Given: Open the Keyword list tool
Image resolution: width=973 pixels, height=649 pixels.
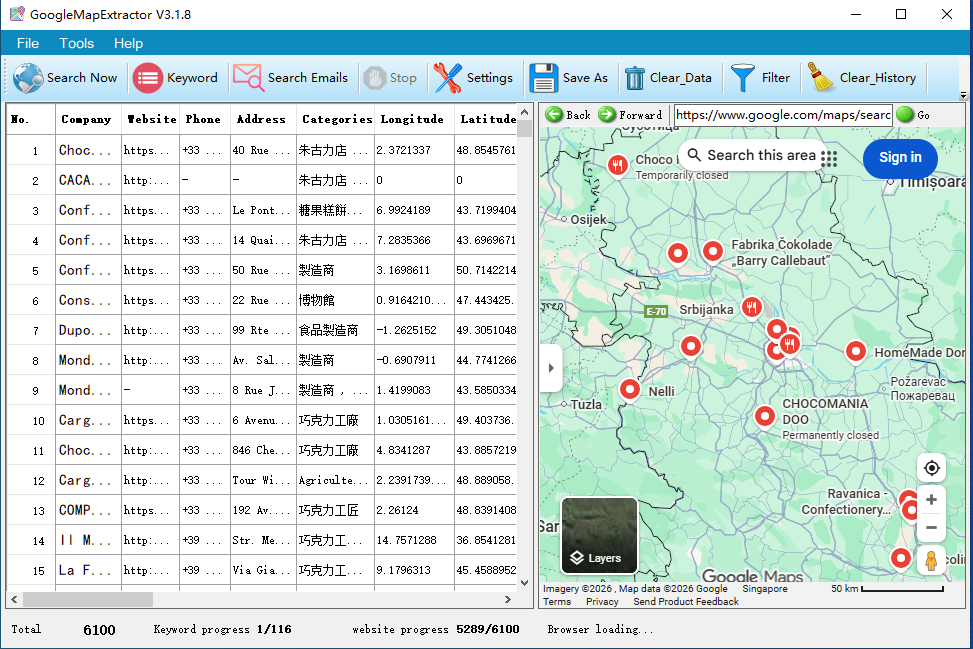Looking at the screenshot, I should point(148,78).
